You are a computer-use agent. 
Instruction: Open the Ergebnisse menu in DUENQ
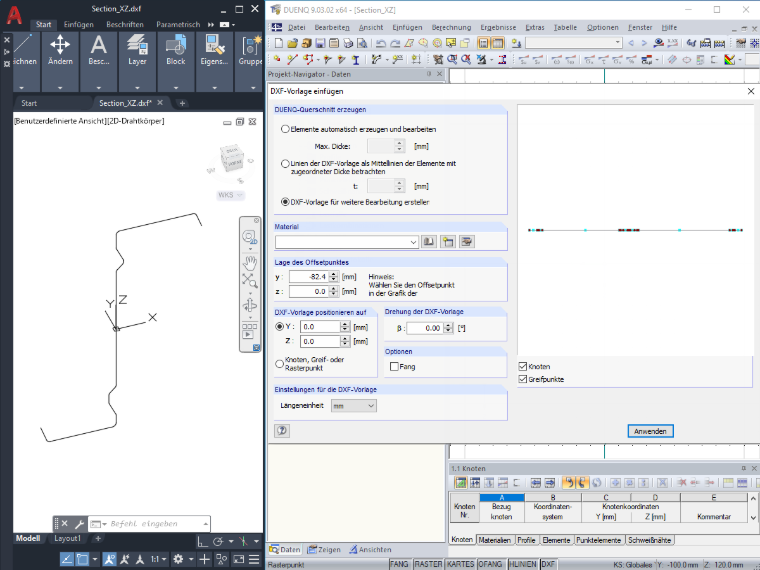point(498,28)
